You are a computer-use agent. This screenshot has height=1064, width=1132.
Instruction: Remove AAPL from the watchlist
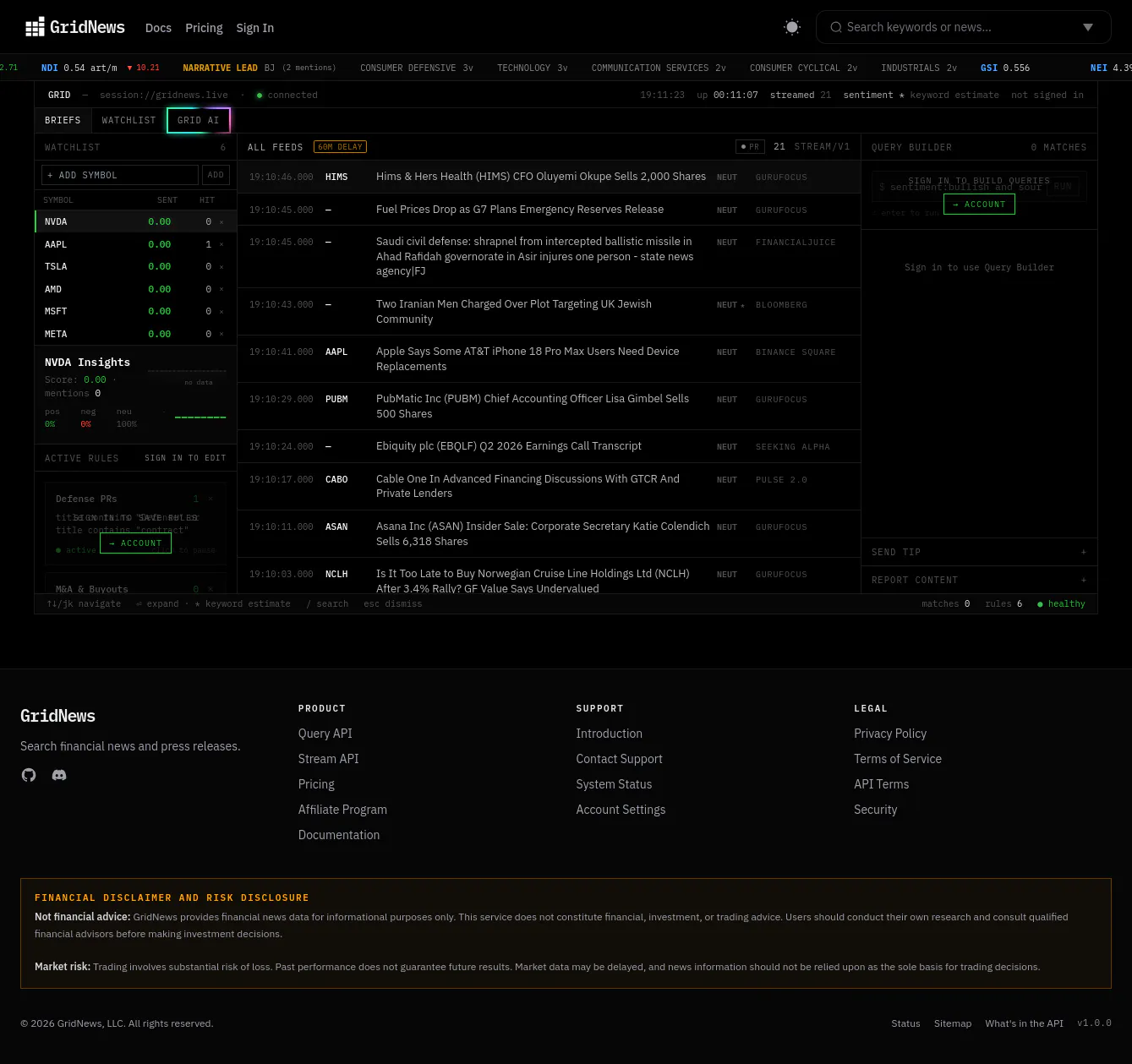pyautogui.click(x=221, y=244)
